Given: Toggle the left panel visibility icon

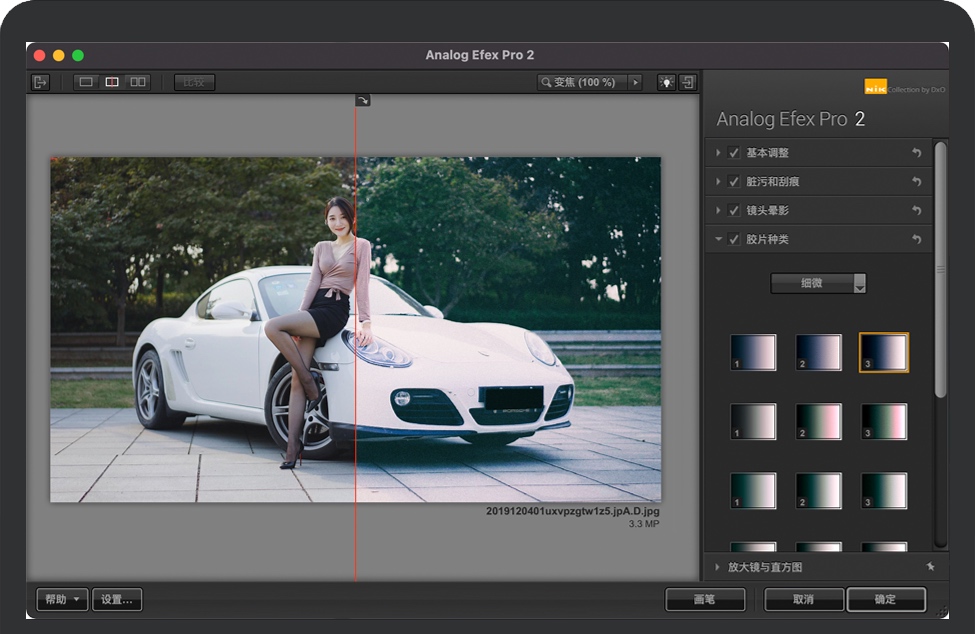Looking at the screenshot, I should point(40,82).
